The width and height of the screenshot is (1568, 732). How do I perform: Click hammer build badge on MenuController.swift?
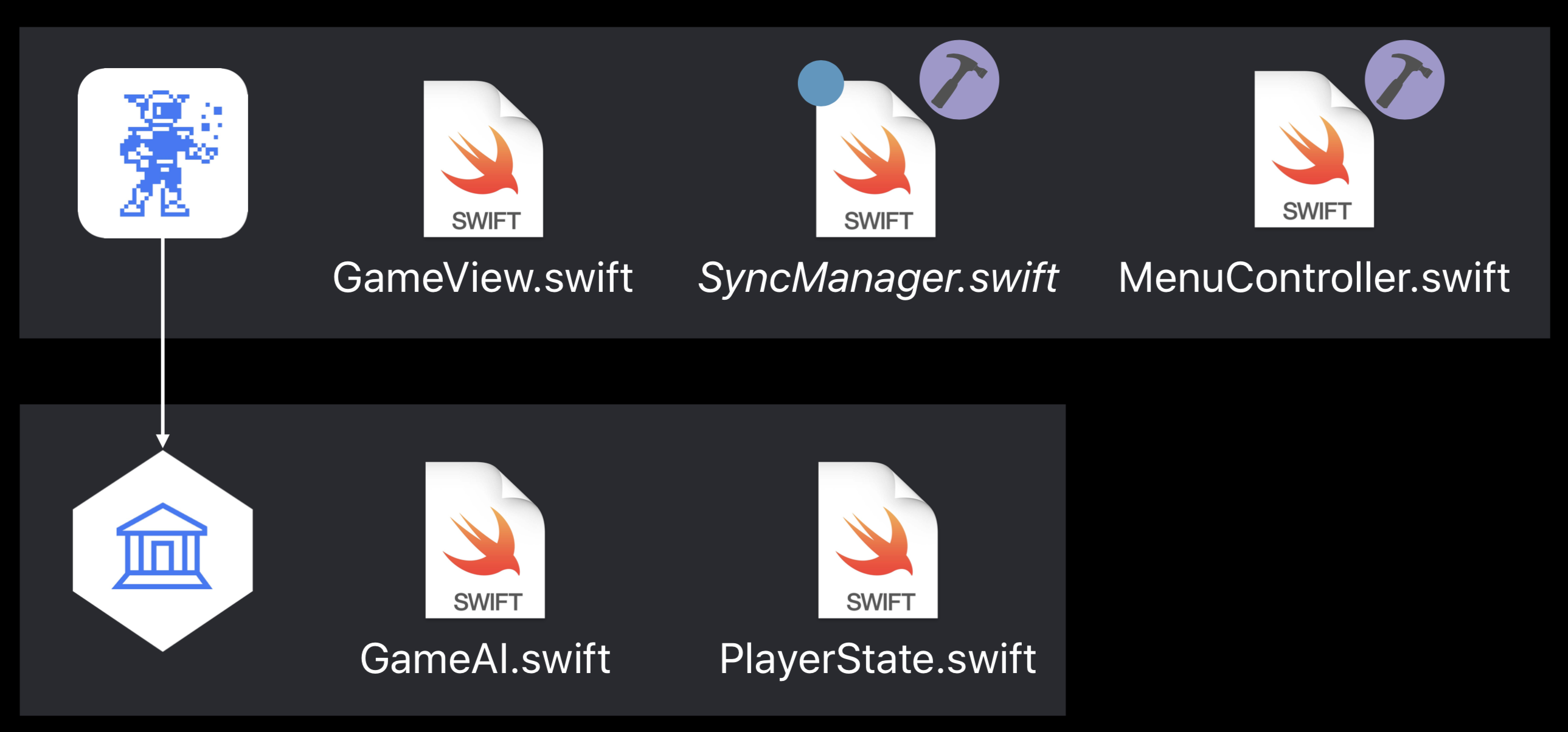click(x=1404, y=80)
